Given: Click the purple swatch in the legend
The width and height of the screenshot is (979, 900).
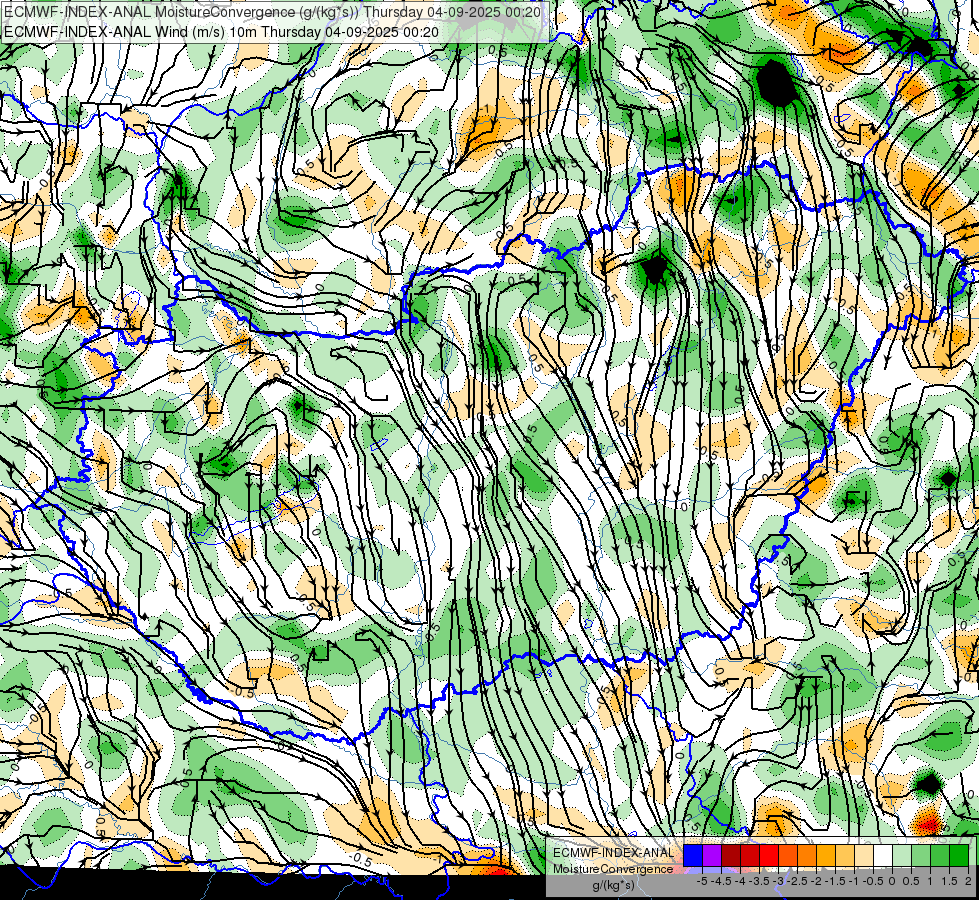Looking at the screenshot, I should pyautogui.click(x=712, y=856).
